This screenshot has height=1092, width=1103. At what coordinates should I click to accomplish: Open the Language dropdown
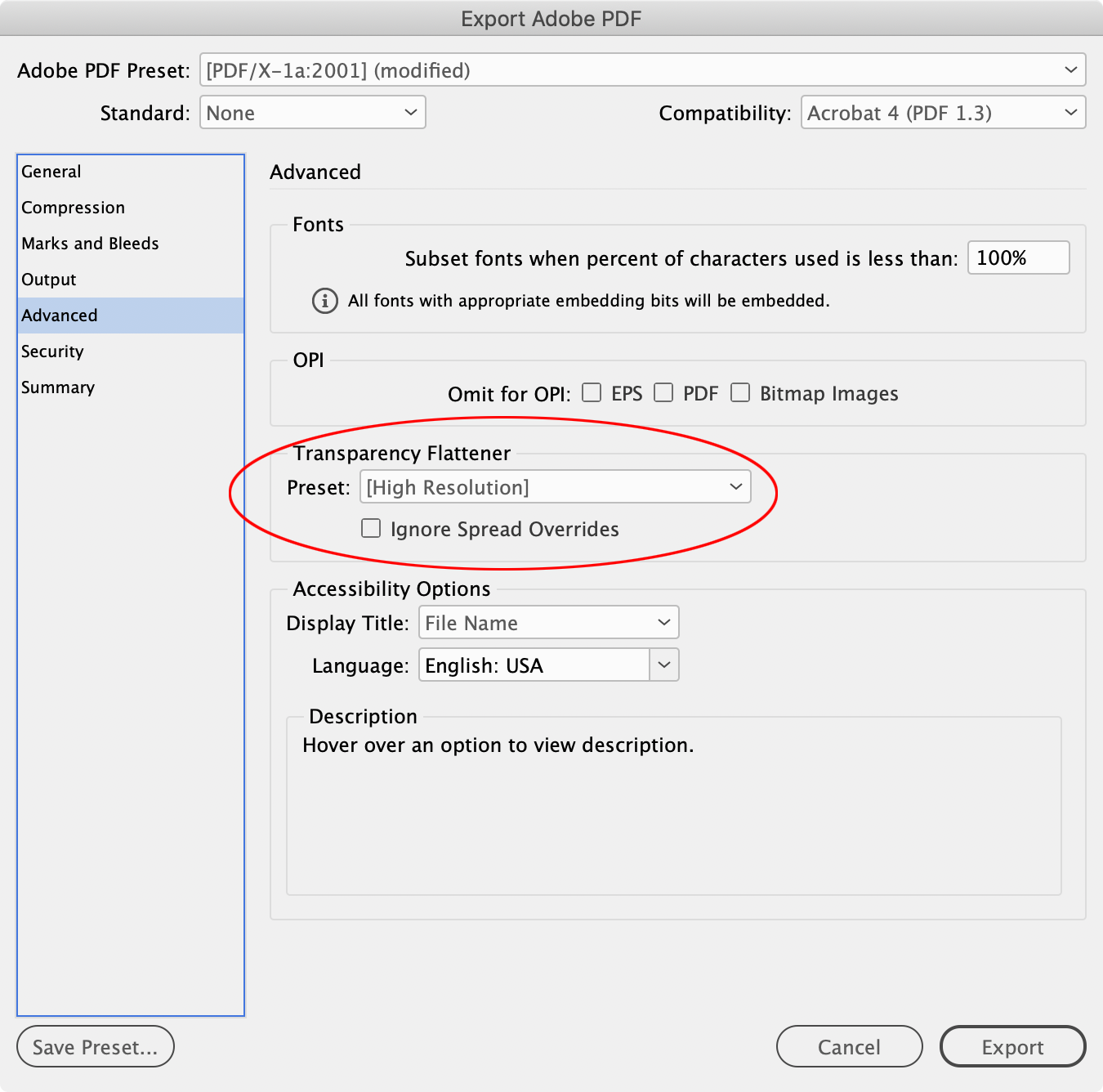click(548, 665)
